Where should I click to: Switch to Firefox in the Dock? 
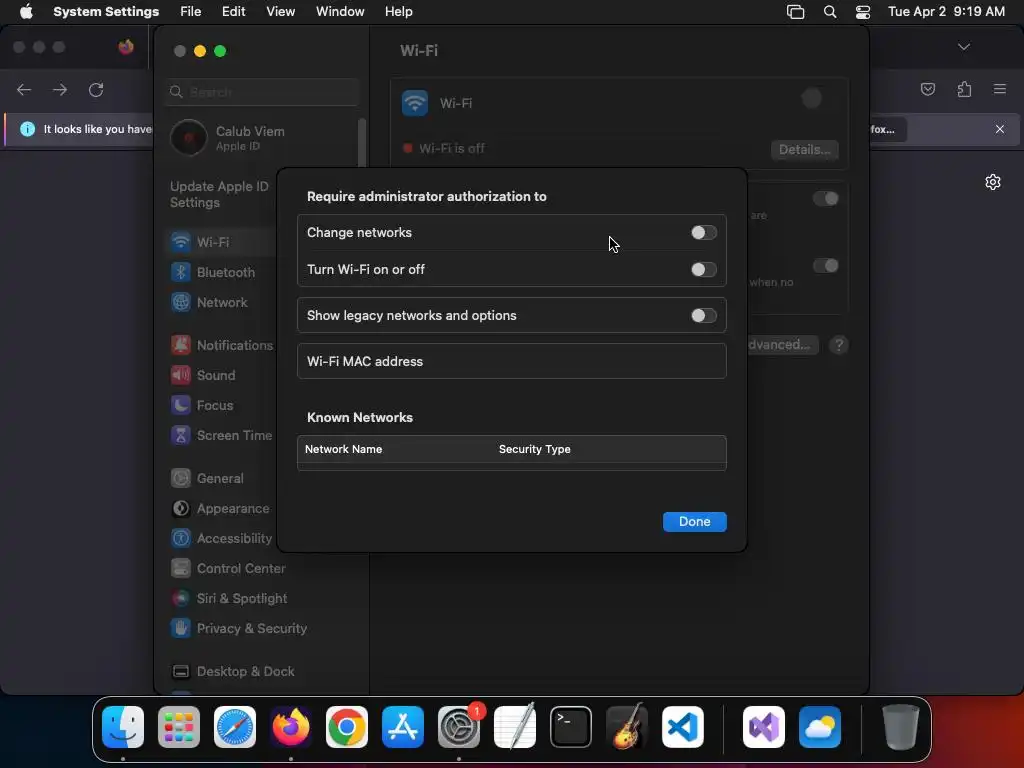291,727
